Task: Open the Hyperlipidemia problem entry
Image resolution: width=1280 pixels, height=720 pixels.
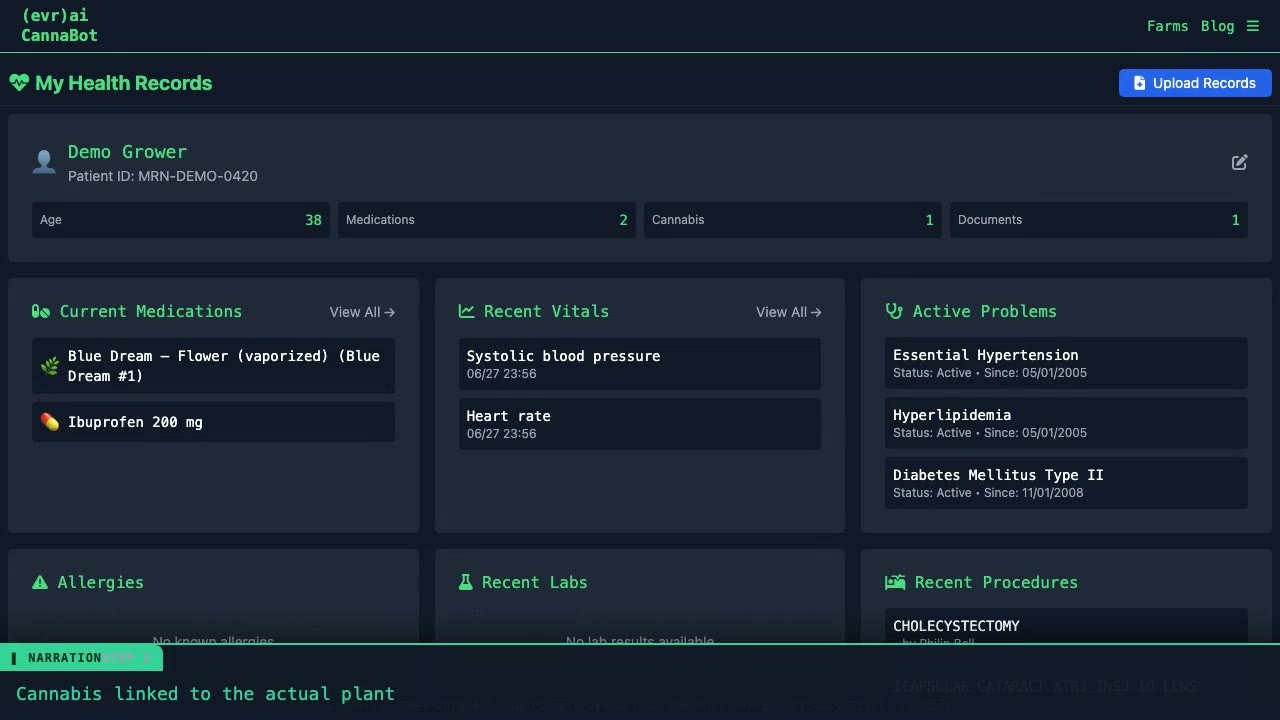Action: [x=1066, y=423]
